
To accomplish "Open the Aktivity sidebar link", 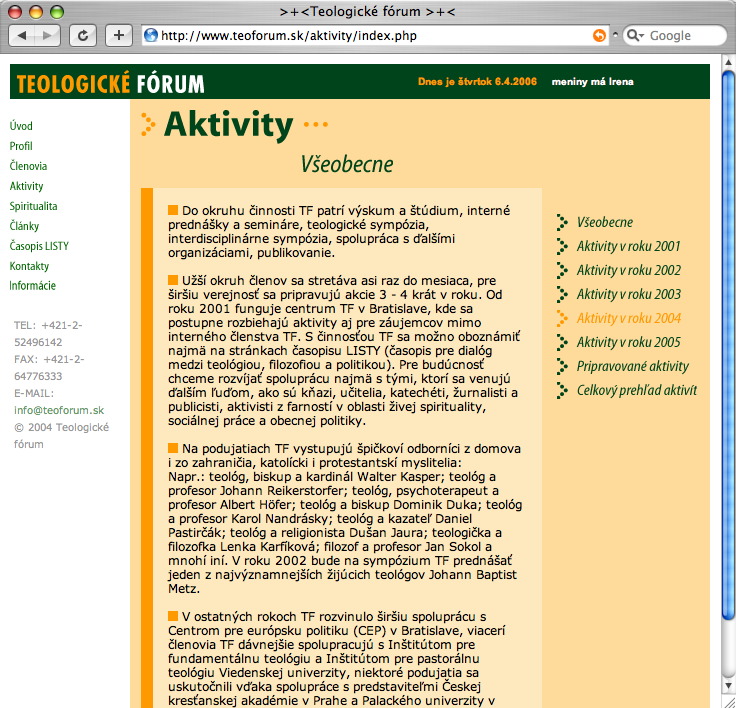I will coord(26,186).
